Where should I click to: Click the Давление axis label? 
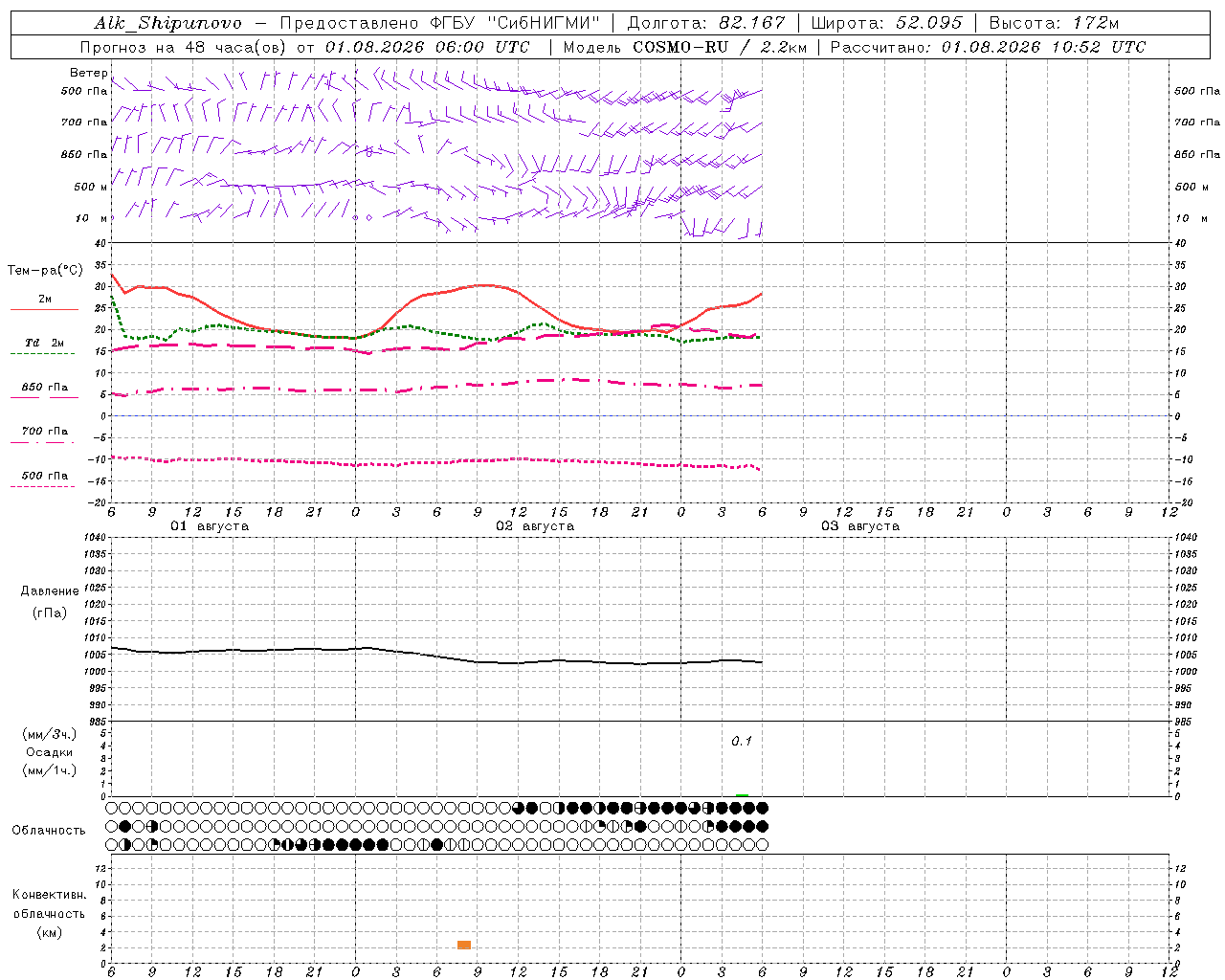pos(50,591)
